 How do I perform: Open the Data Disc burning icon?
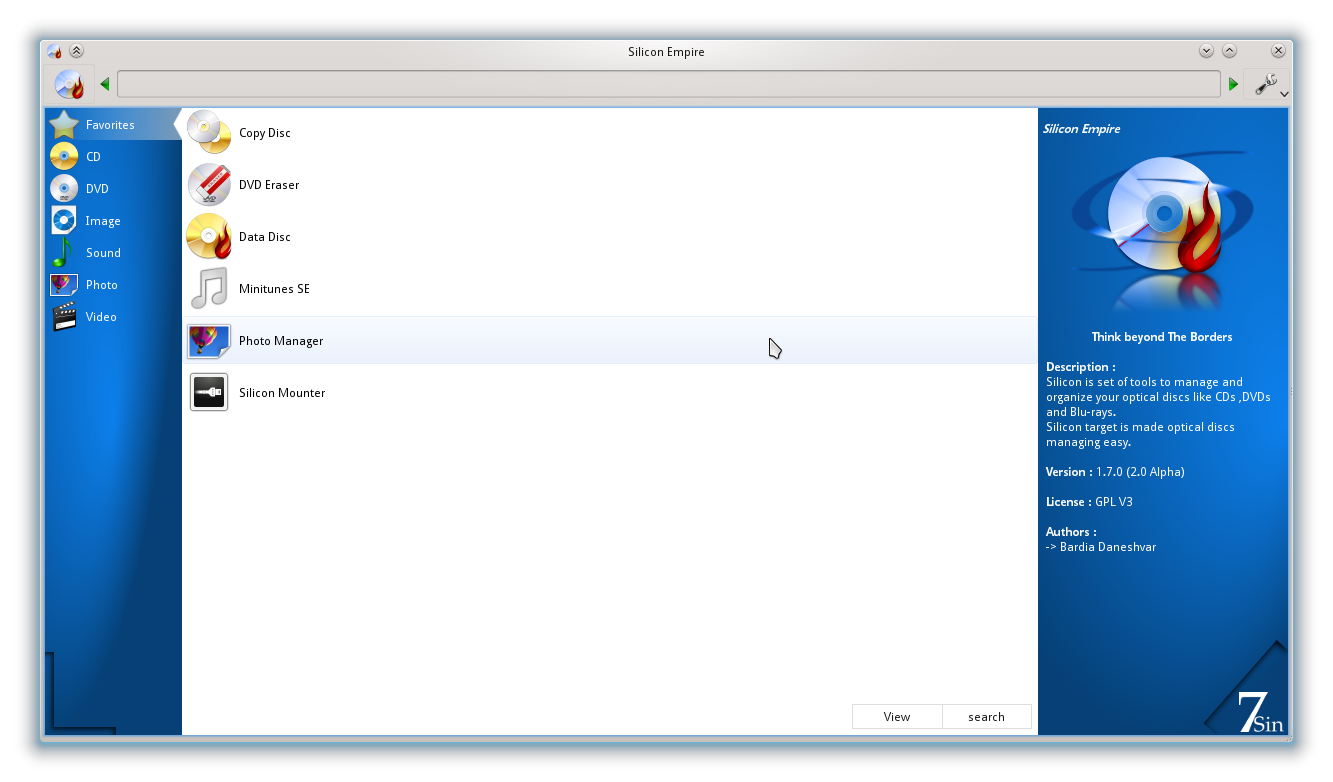[209, 237]
